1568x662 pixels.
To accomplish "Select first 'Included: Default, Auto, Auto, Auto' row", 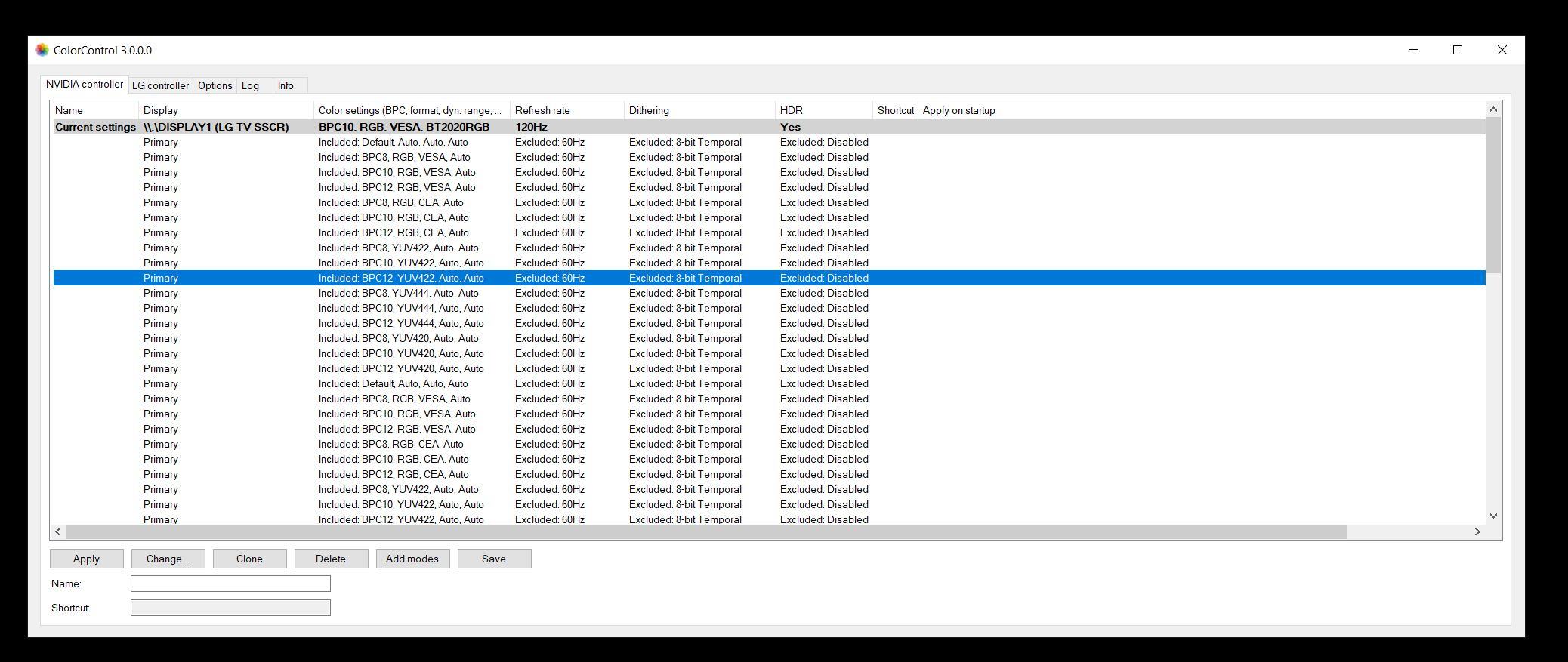I will [769, 142].
